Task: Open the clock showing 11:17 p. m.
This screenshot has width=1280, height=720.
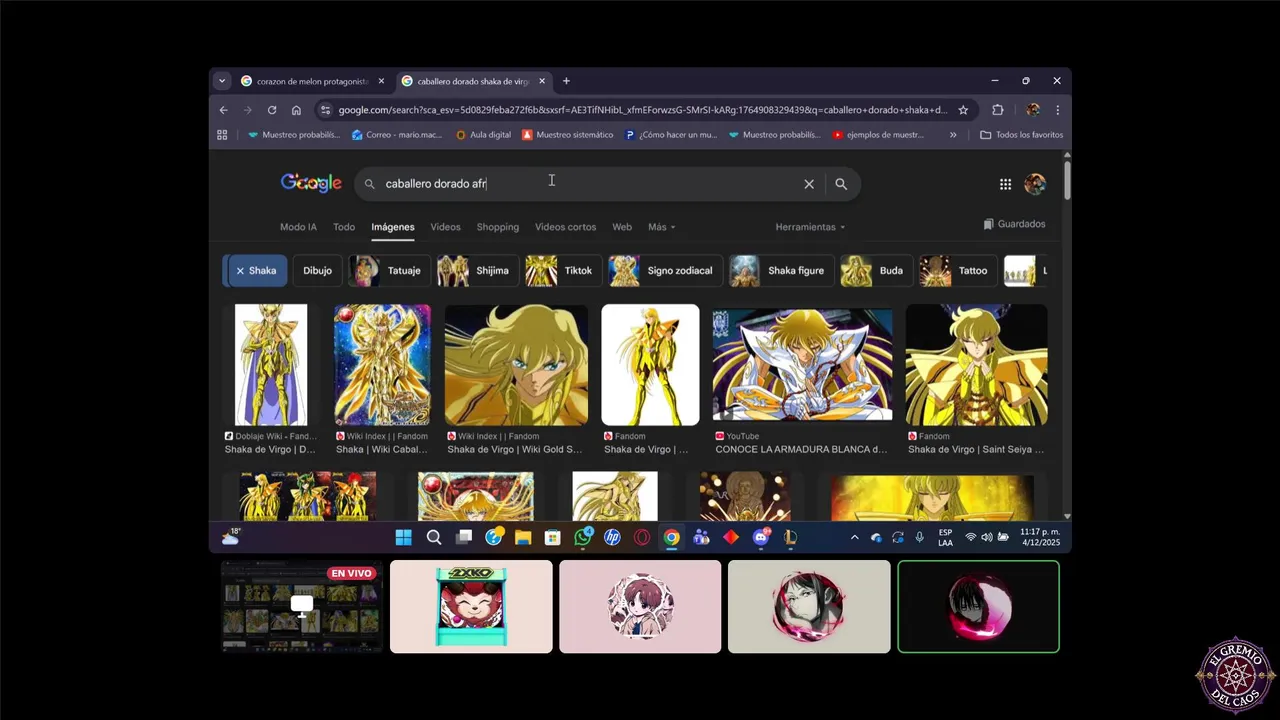Action: pyautogui.click(x=1040, y=538)
